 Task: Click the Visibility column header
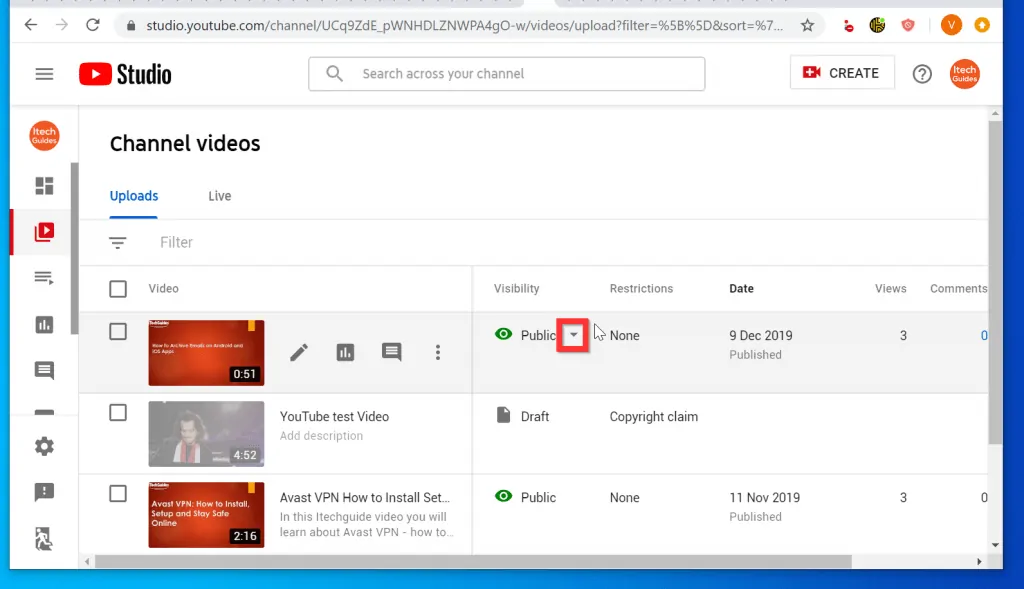[517, 289]
